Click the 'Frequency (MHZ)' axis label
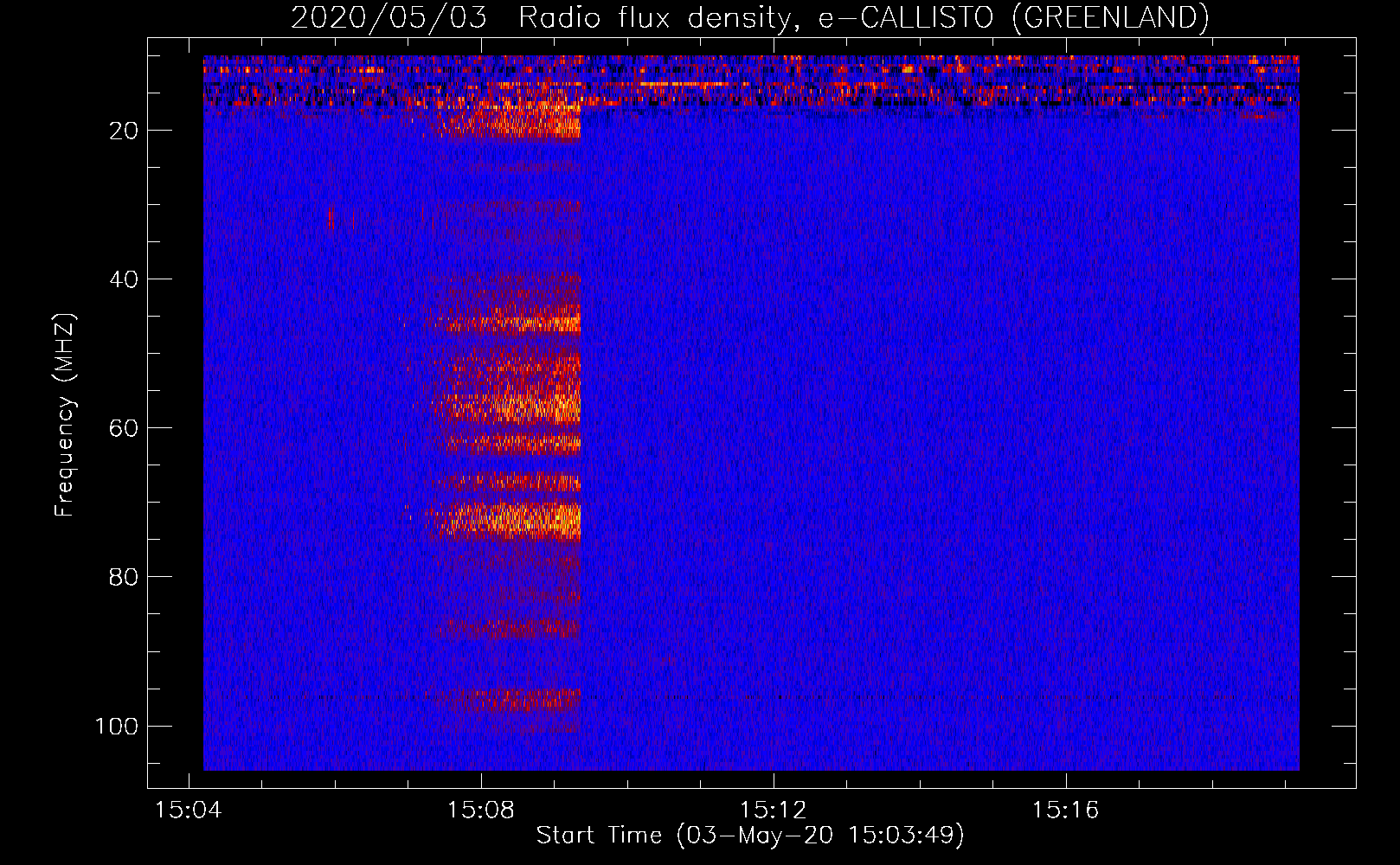Image resolution: width=1400 pixels, height=865 pixels. pyautogui.click(x=65, y=414)
